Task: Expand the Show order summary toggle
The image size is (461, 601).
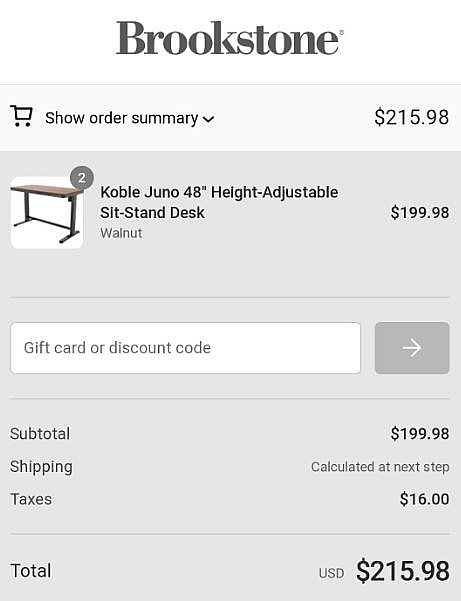Action: pyautogui.click(x=130, y=118)
